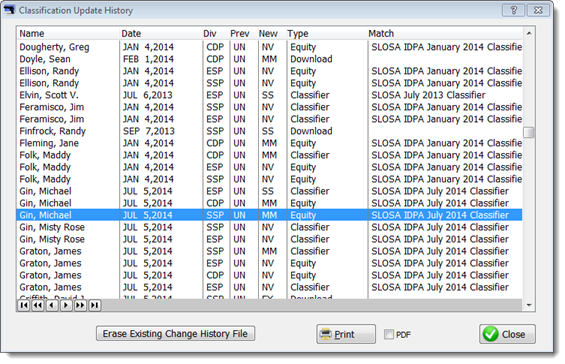The image size is (565, 364).
Task: Jump to last record navigation button
Action: point(94,305)
